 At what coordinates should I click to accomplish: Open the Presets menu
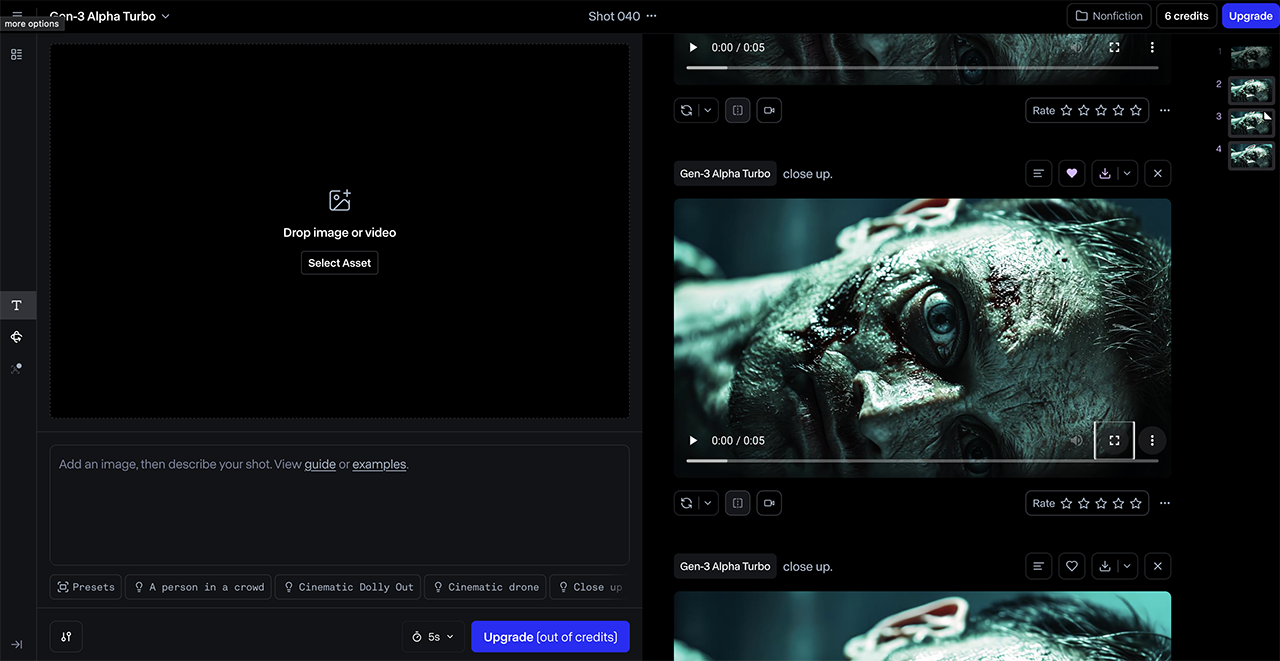[86, 587]
